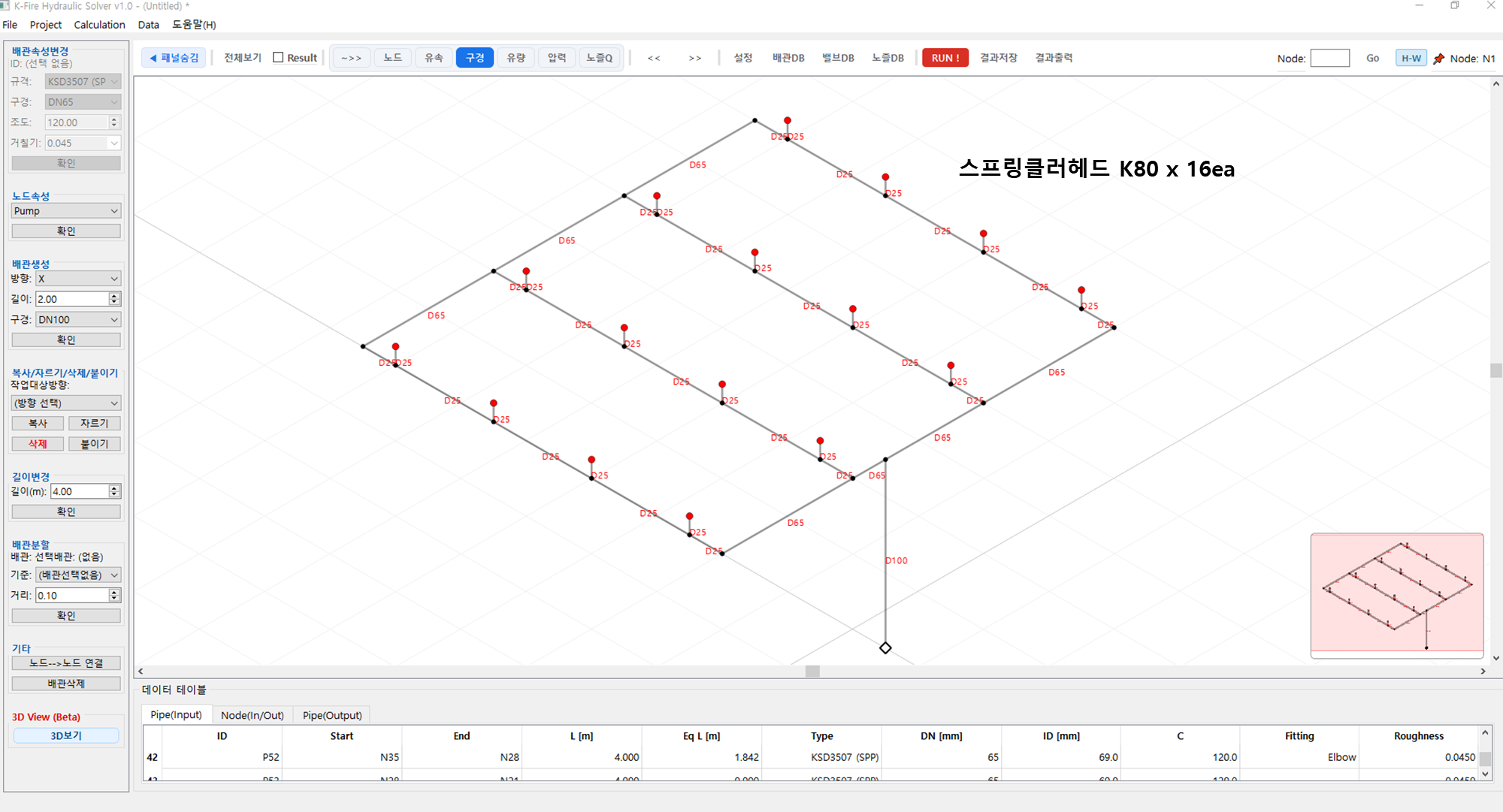This screenshot has width=1503, height=812.
Task: Click the diamond pump node on the canvas
Action: click(885, 647)
